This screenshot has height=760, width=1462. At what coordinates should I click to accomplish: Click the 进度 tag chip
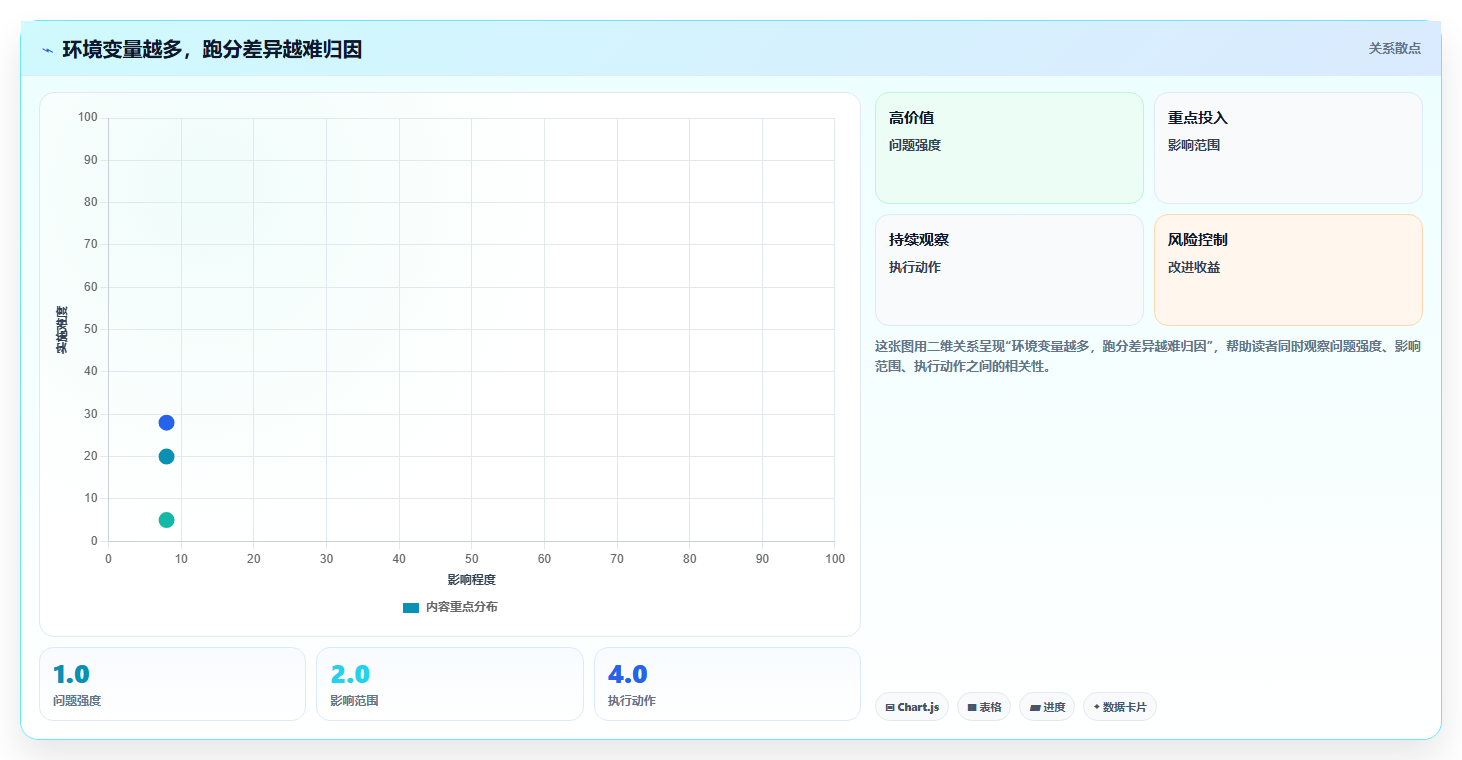pyautogui.click(x=1047, y=707)
